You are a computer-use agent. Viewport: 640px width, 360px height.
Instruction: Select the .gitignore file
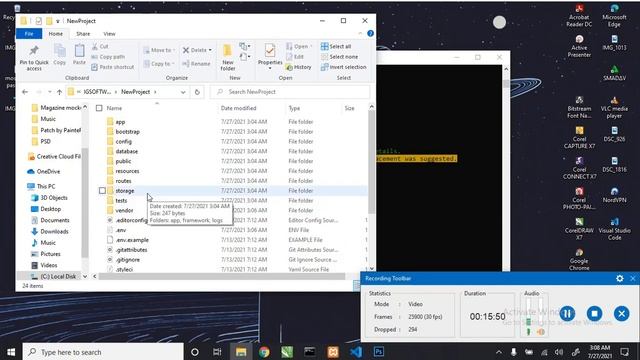click(128, 260)
